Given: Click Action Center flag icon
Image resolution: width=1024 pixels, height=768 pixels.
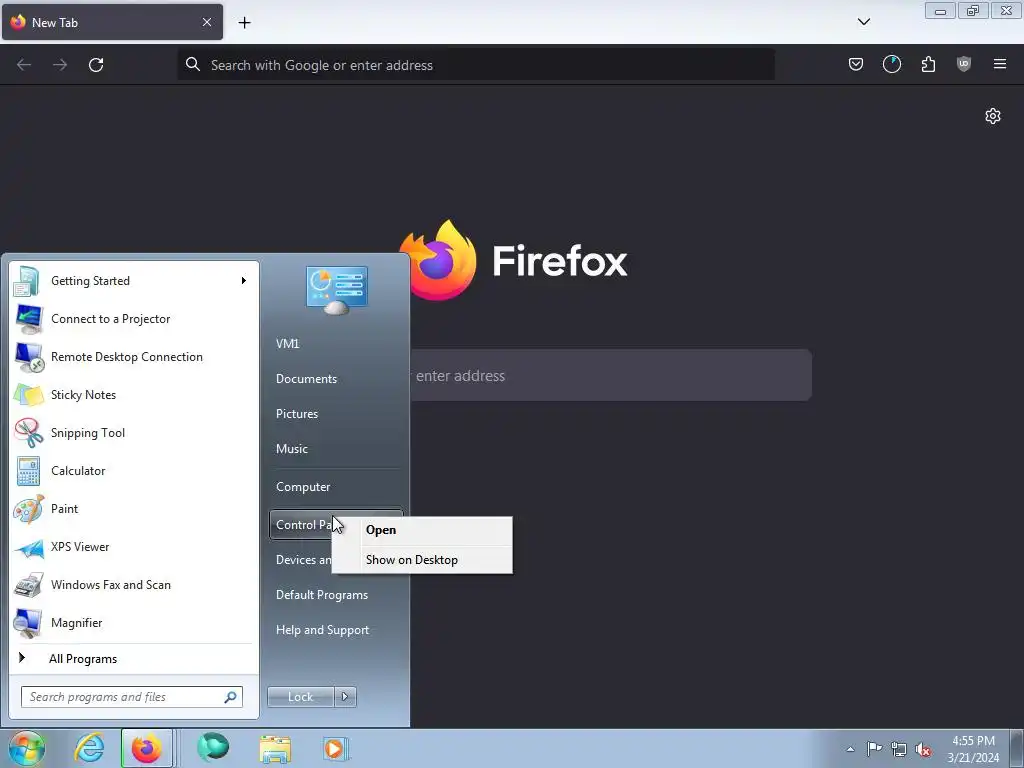Looking at the screenshot, I should (874, 748).
